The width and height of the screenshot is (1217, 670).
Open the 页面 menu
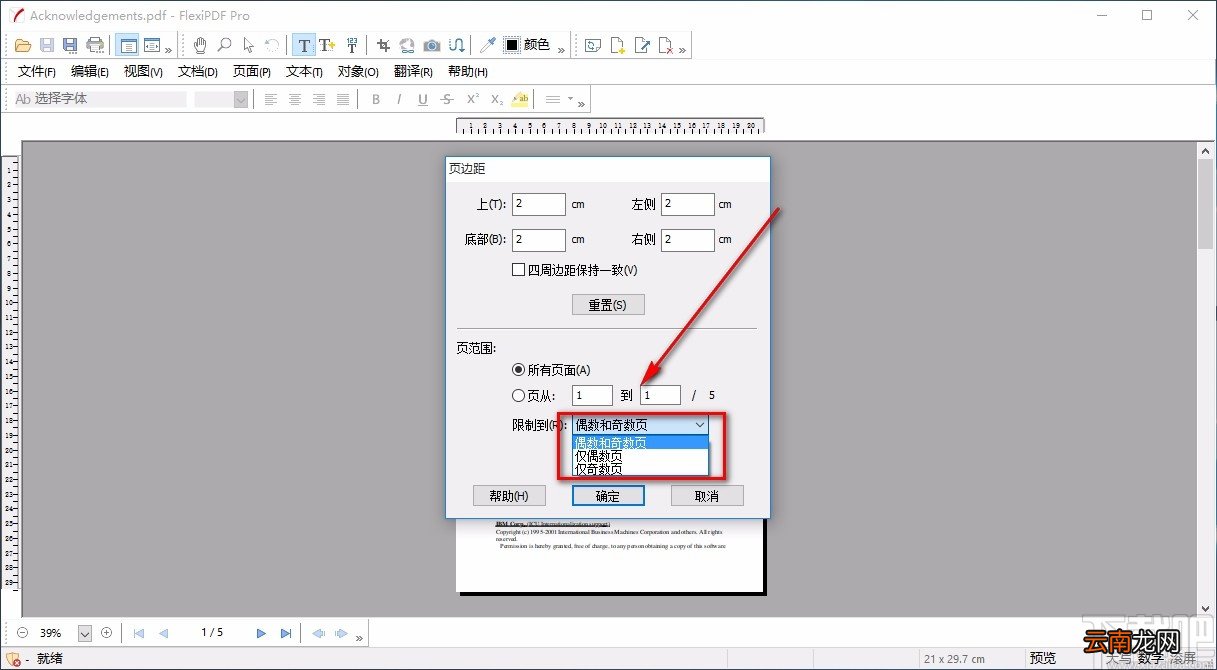[252, 72]
